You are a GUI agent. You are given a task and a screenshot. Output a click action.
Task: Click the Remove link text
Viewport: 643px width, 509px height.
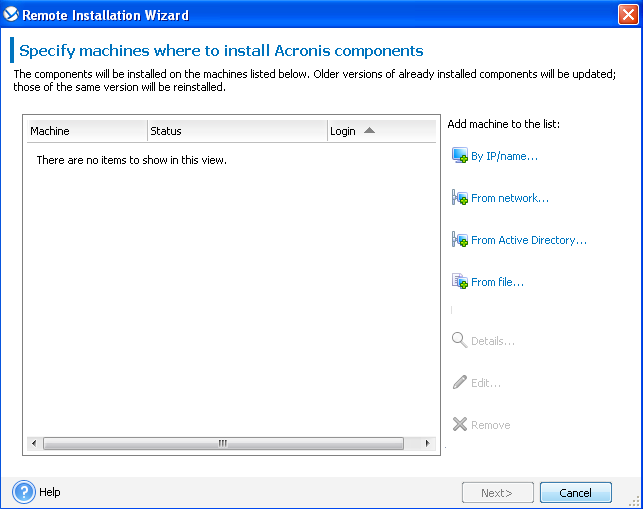490,425
